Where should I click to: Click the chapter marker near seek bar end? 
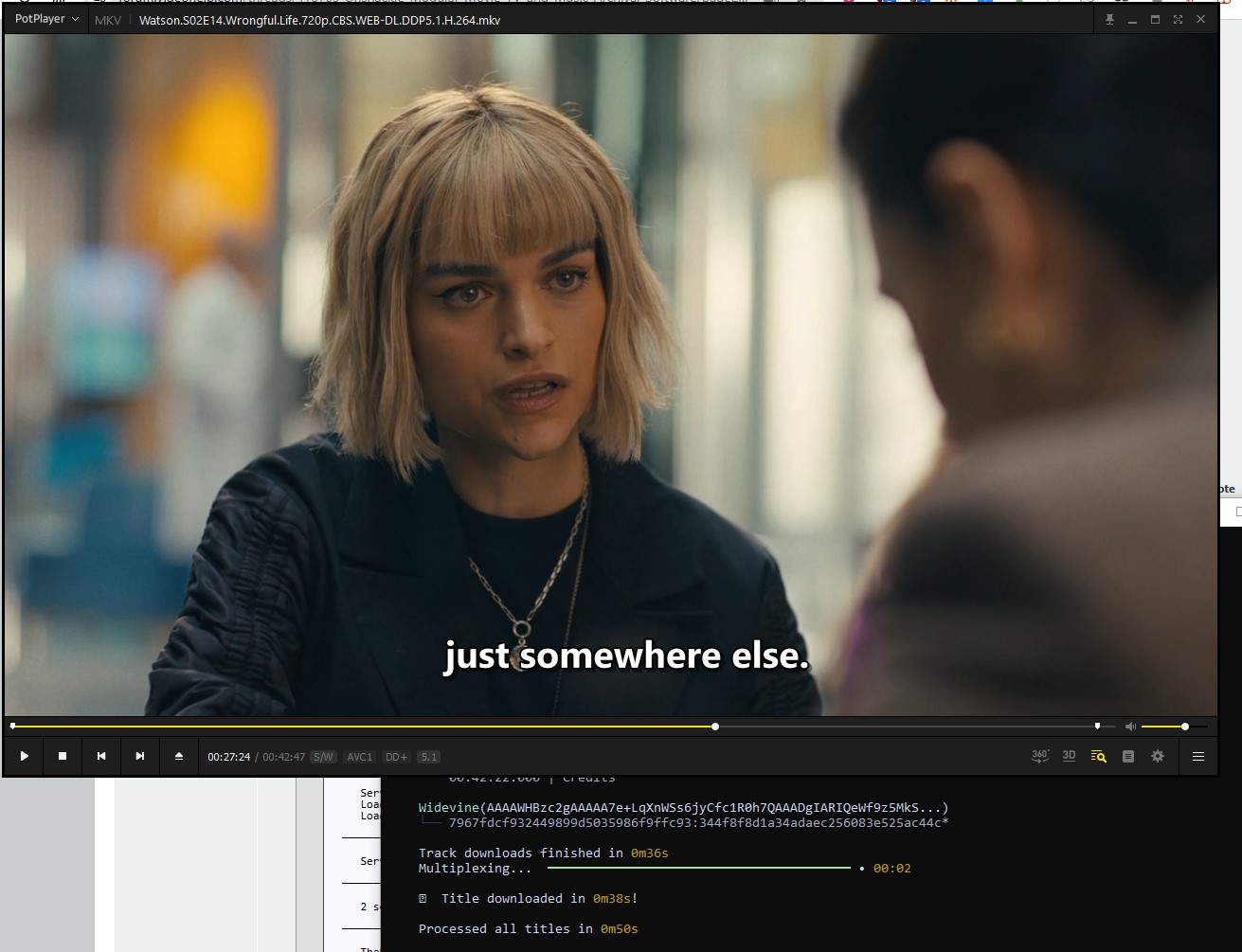coord(1097,727)
